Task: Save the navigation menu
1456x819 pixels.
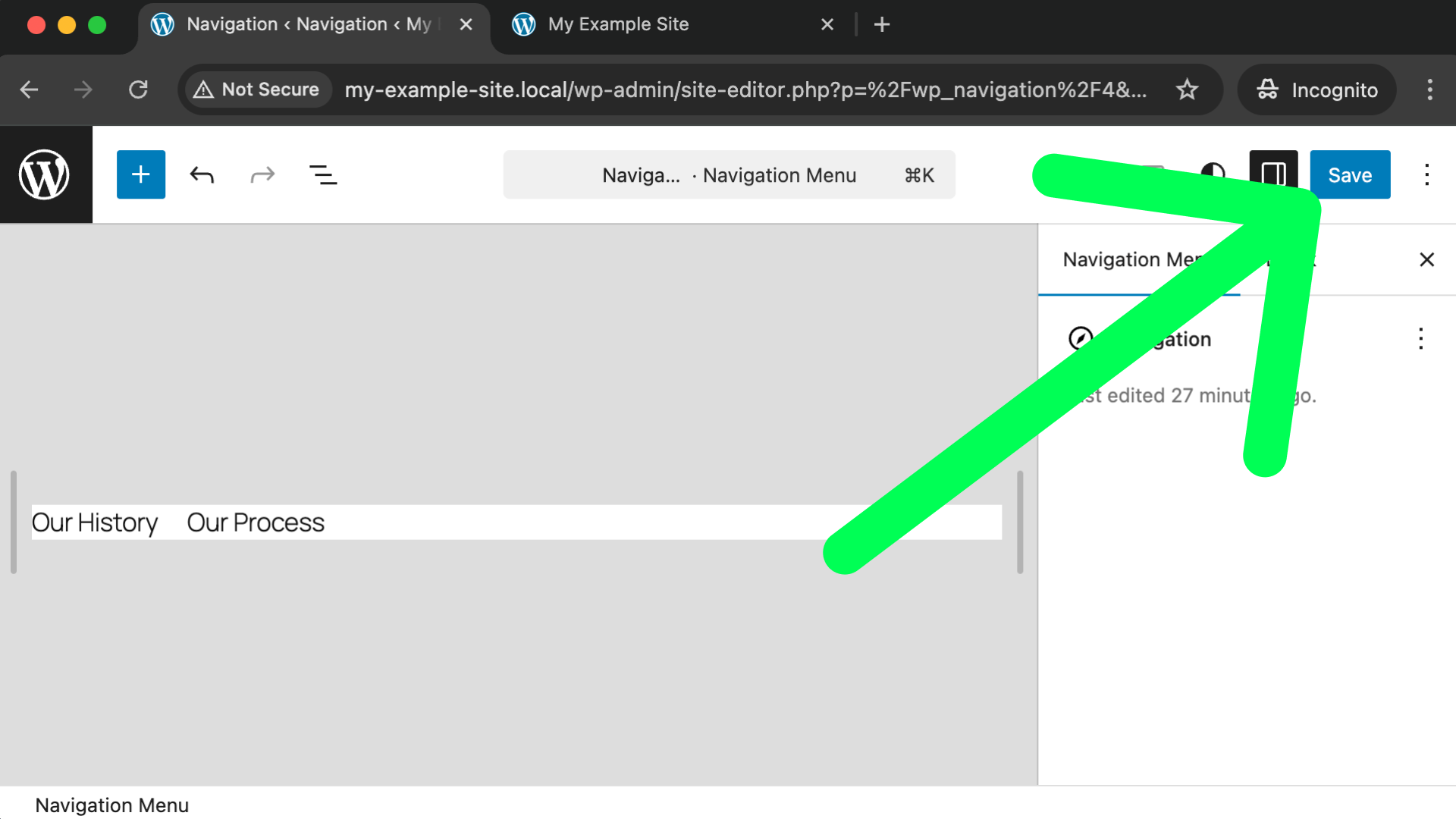Action: pos(1350,174)
